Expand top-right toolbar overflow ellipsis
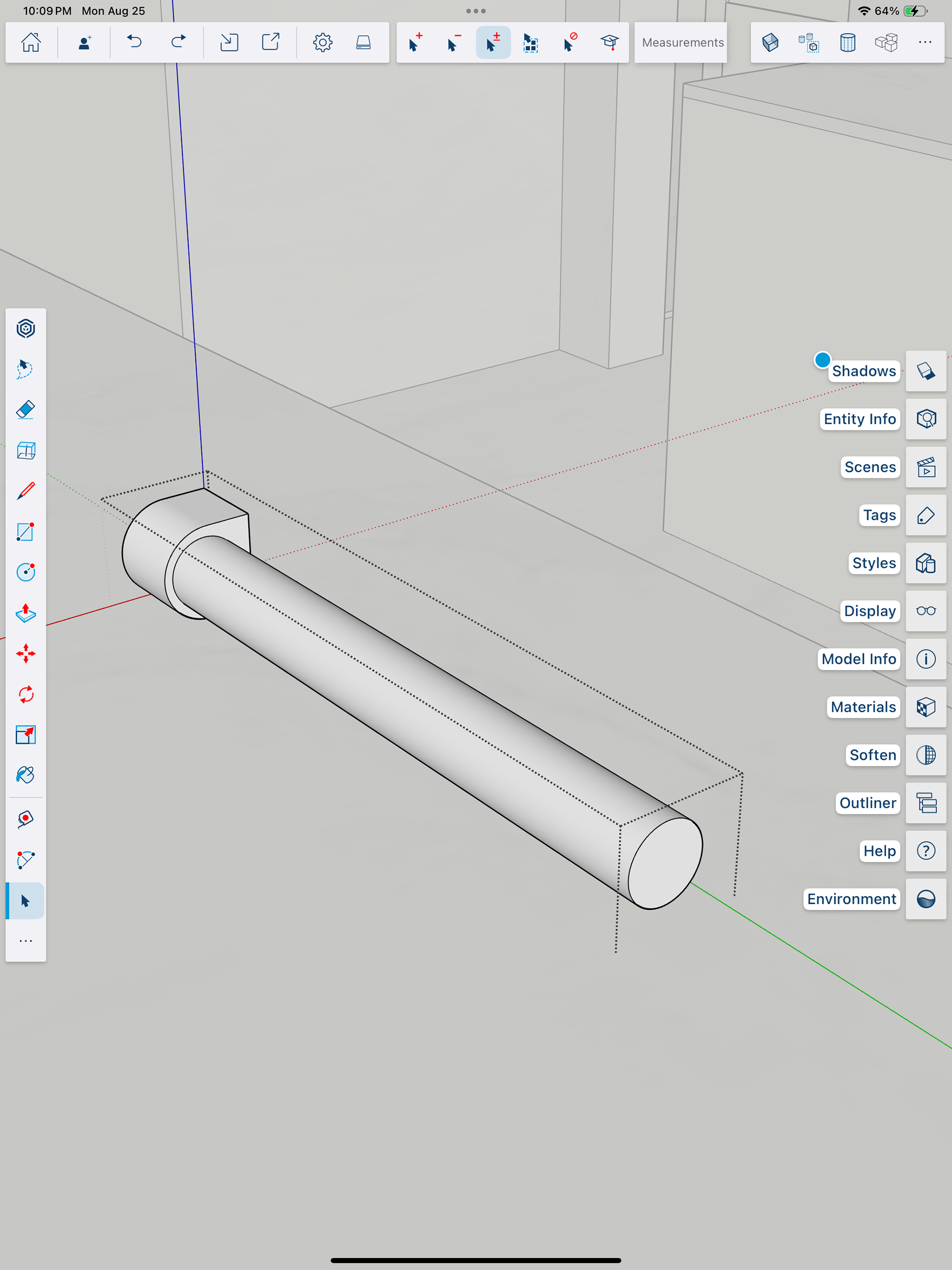952x1270 pixels. coord(924,43)
